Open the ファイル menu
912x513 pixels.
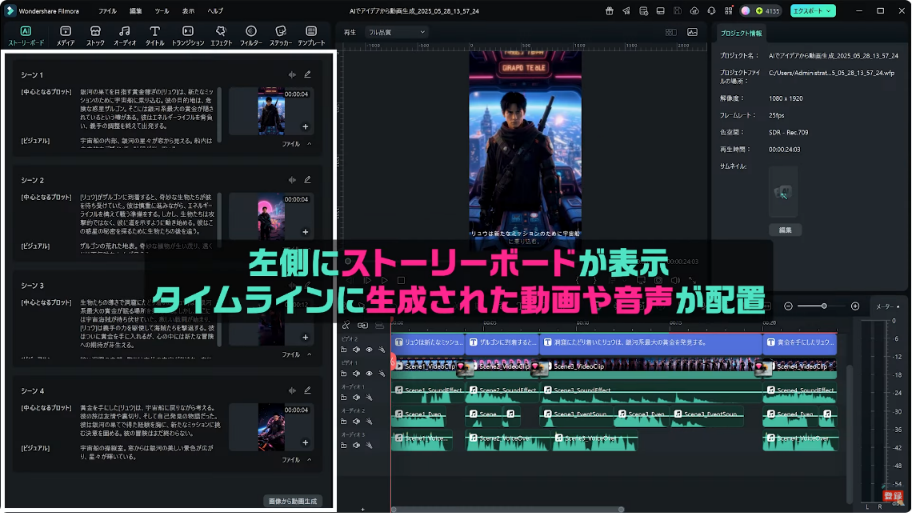point(107,11)
